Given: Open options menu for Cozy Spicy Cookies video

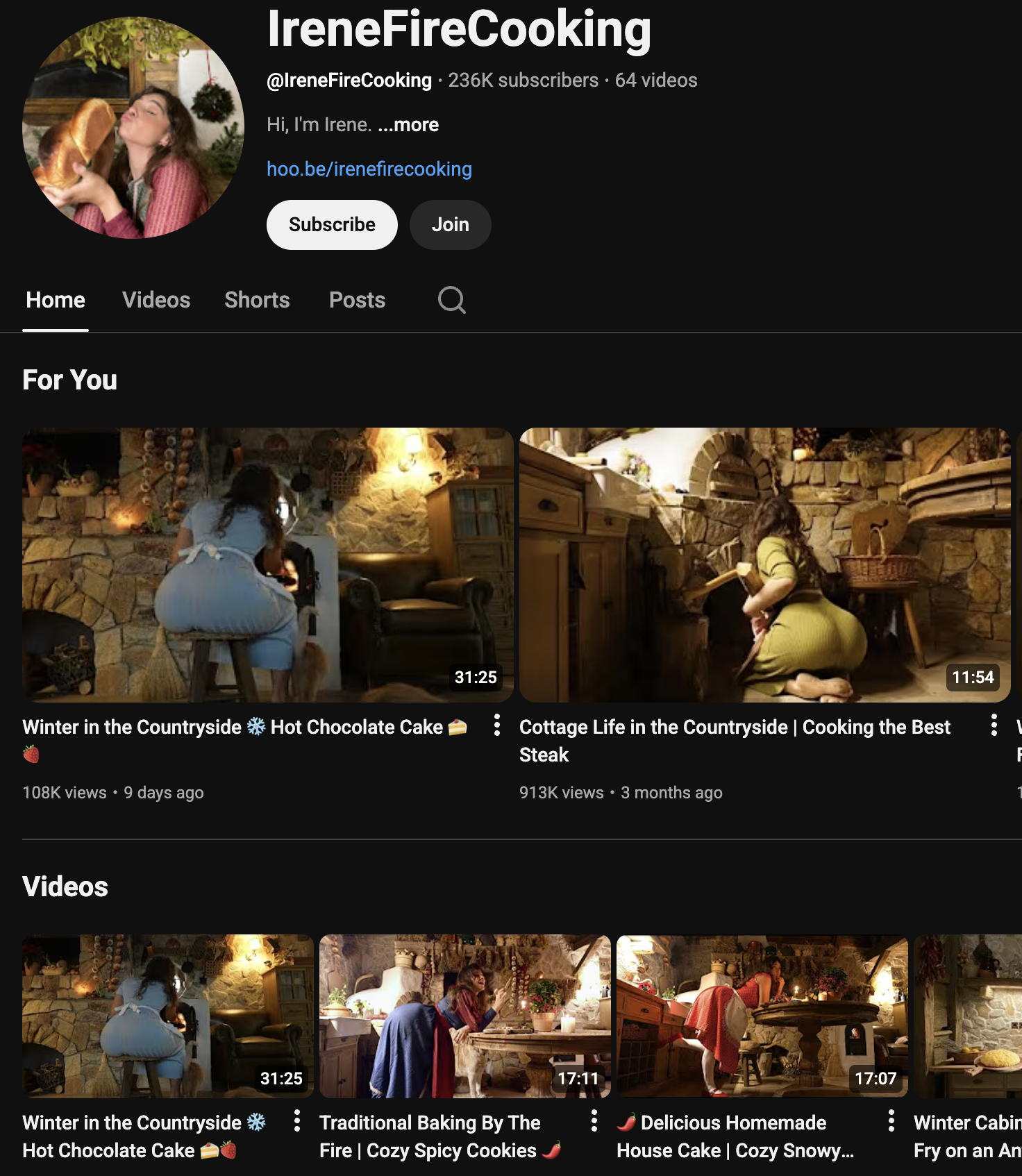Looking at the screenshot, I should (x=594, y=1120).
